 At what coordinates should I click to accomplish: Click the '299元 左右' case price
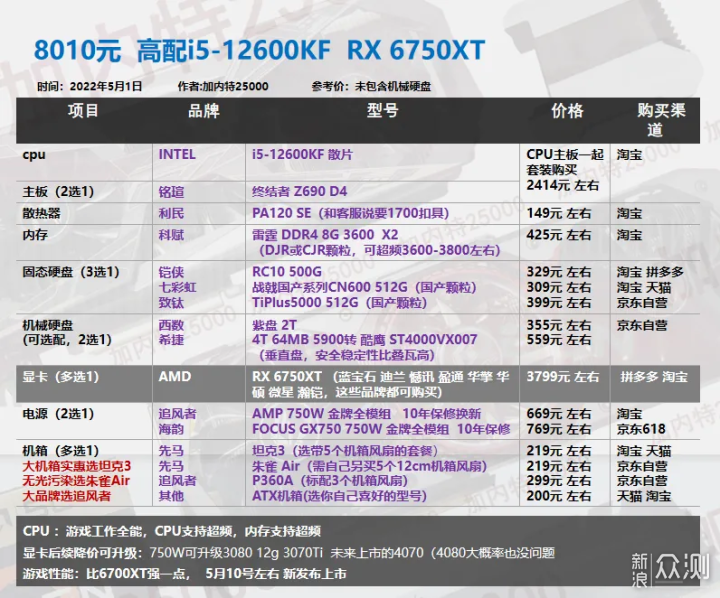(x=558, y=481)
